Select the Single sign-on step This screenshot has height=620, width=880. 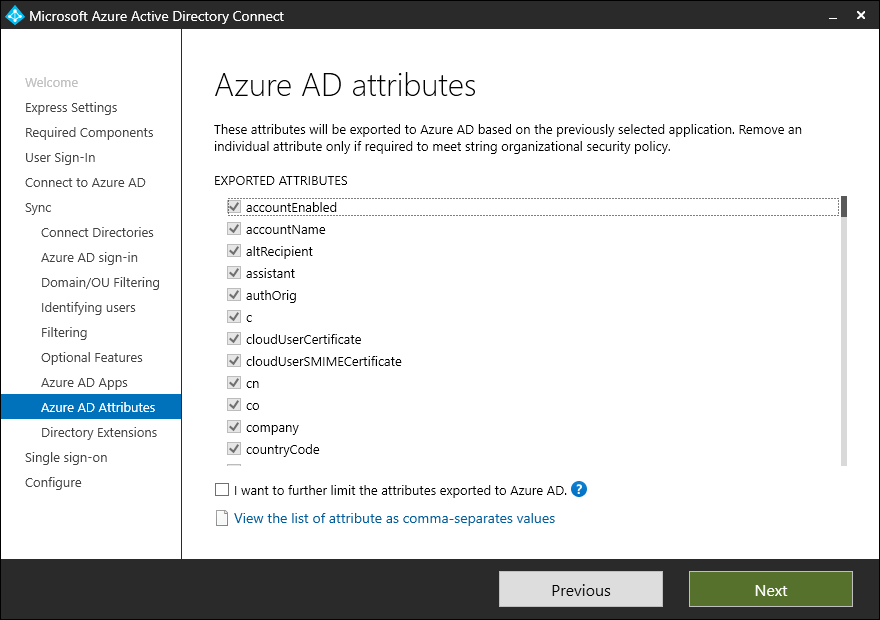tap(66, 458)
